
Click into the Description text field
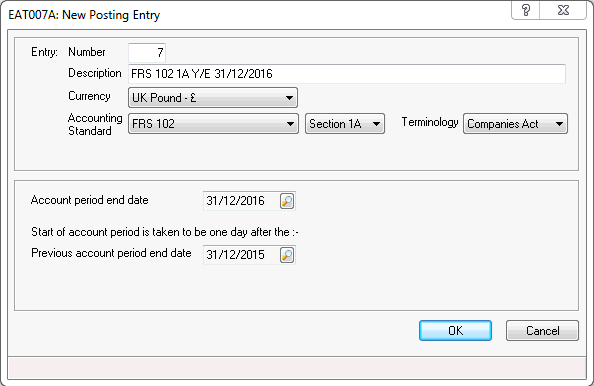pyautogui.click(x=347, y=73)
